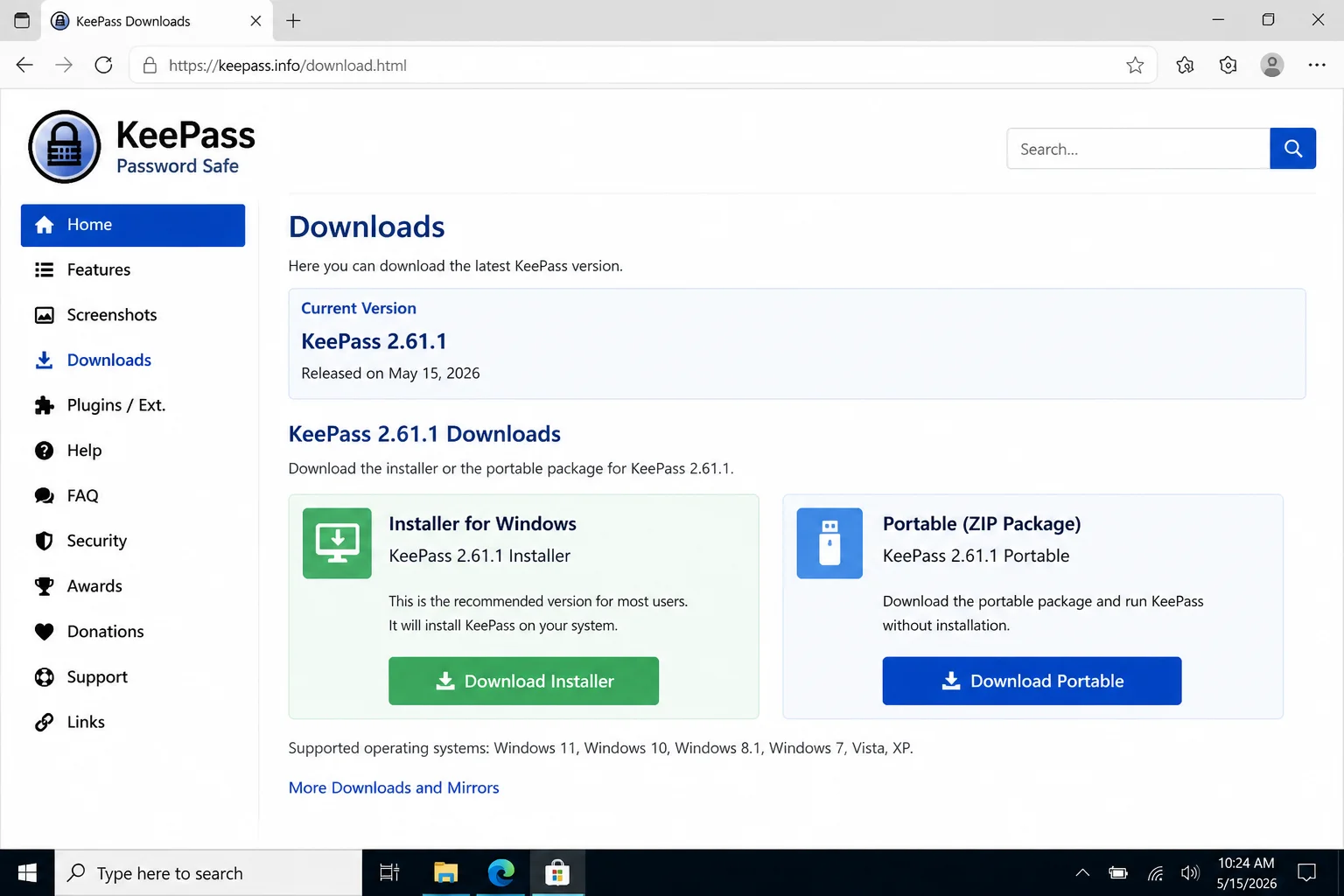This screenshot has width=1344, height=896.
Task: Click the address bar lock icon
Action: (x=150, y=66)
